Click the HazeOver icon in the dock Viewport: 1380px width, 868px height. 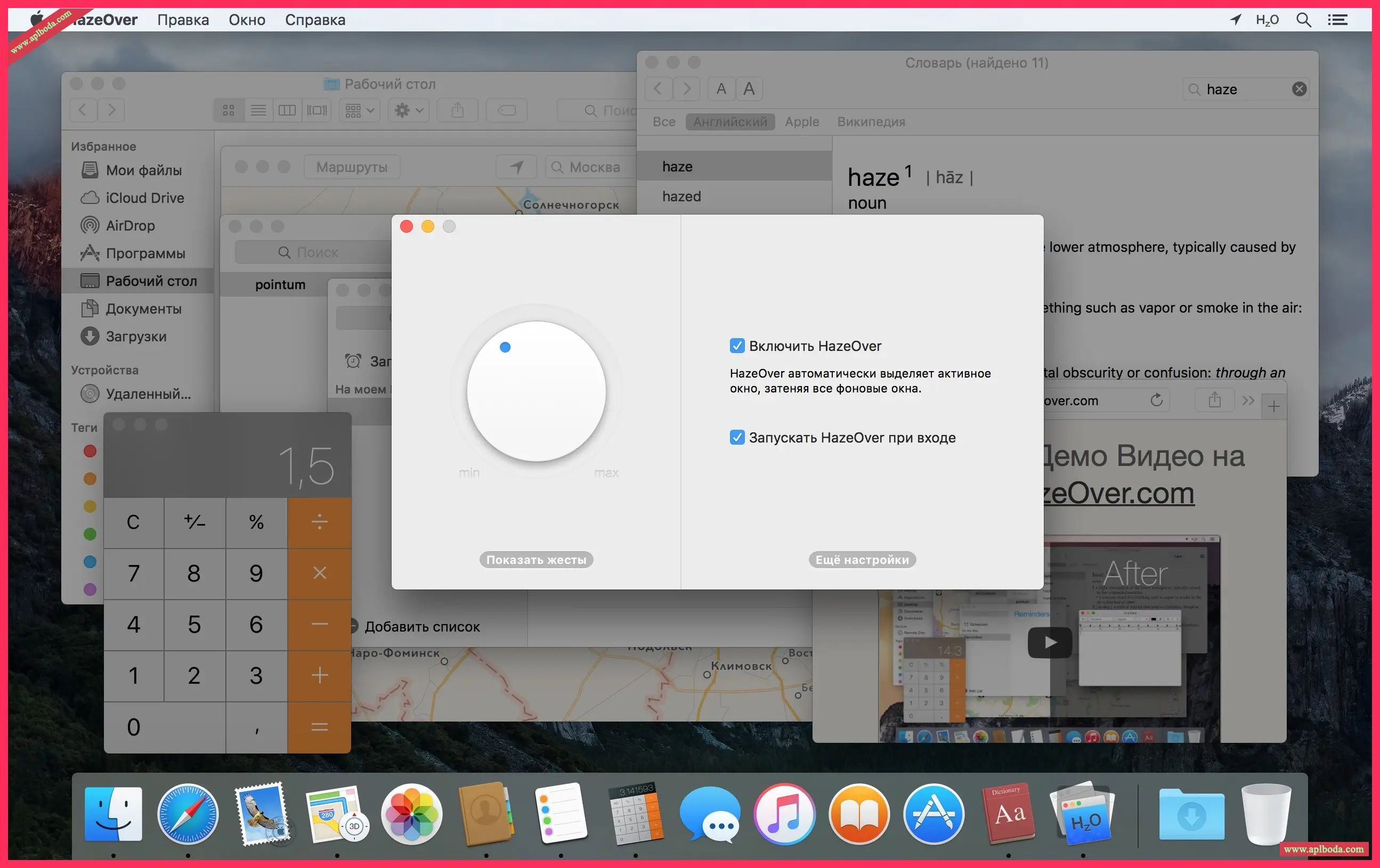pyautogui.click(x=1083, y=814)
